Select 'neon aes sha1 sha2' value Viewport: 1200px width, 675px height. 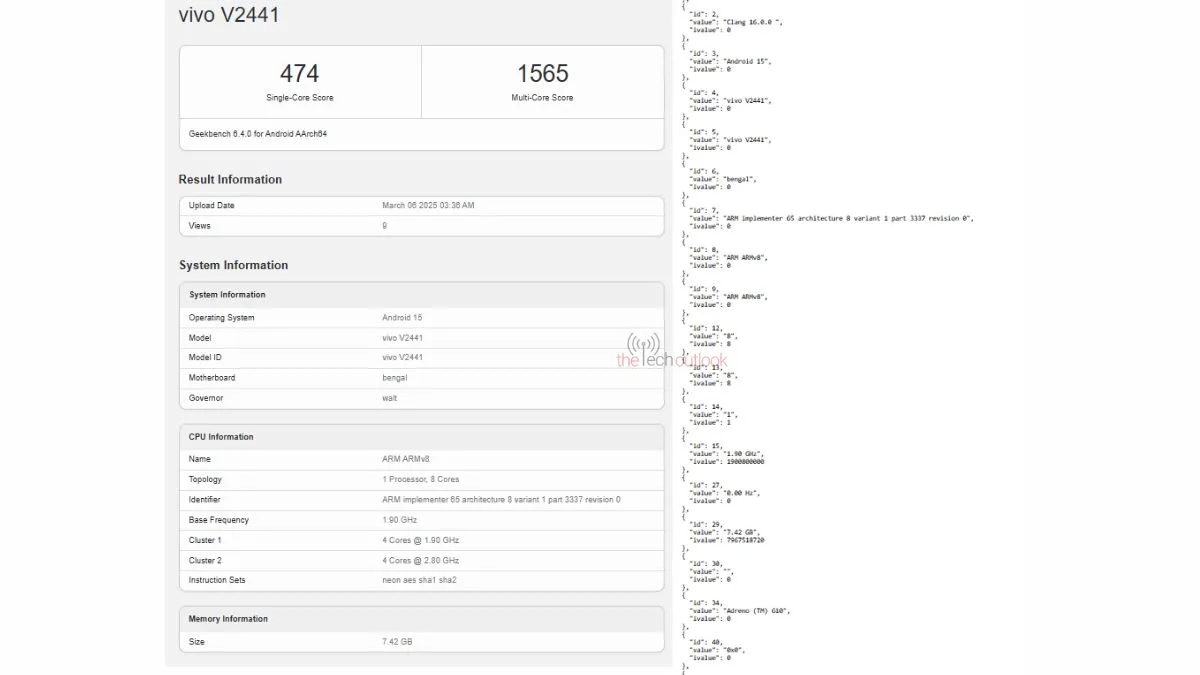click(419, 580)
